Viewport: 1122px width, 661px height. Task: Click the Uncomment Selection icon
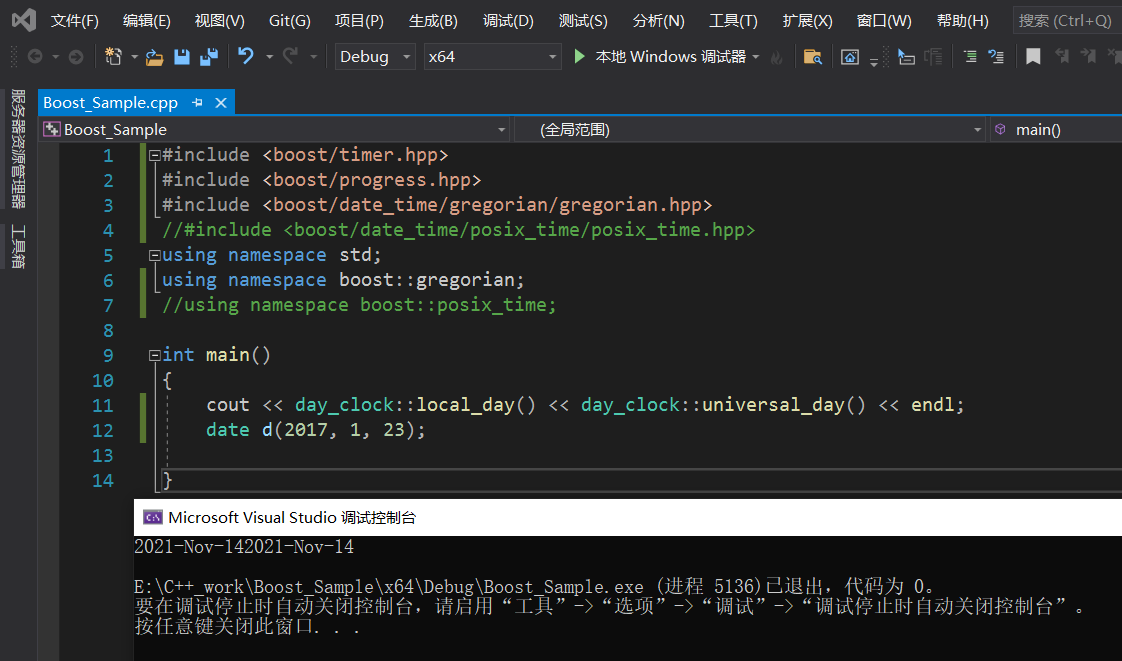click(x=996, y=56)
